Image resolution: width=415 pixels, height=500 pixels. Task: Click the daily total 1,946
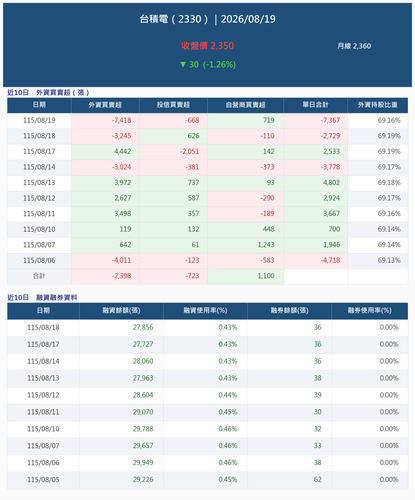pos(332,245)
